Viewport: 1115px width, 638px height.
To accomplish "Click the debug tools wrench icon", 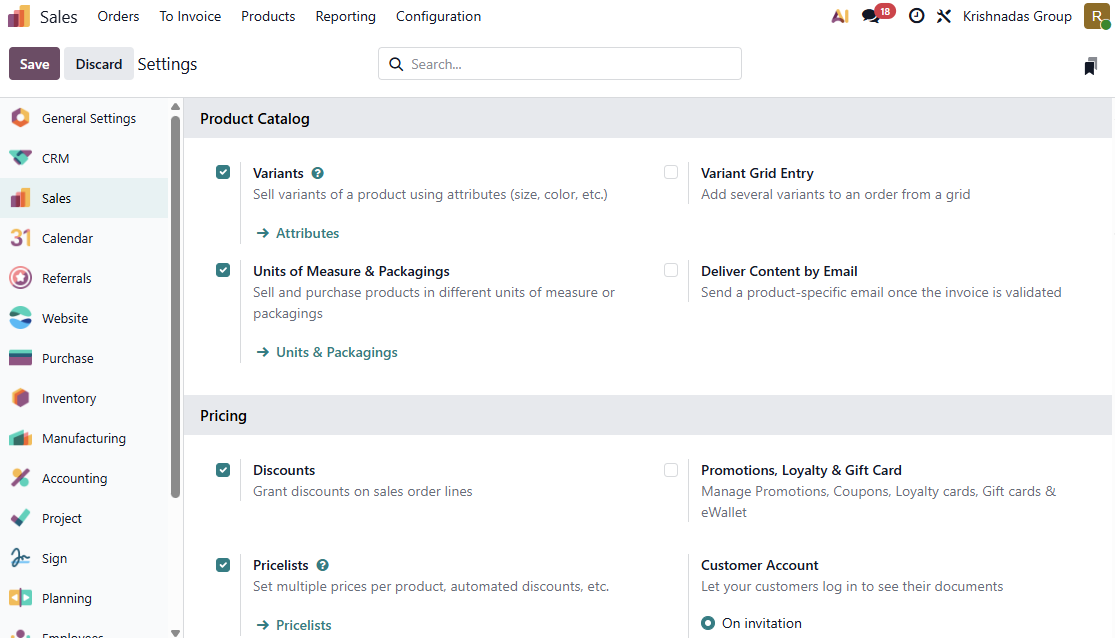I will (x=944, y=16).
